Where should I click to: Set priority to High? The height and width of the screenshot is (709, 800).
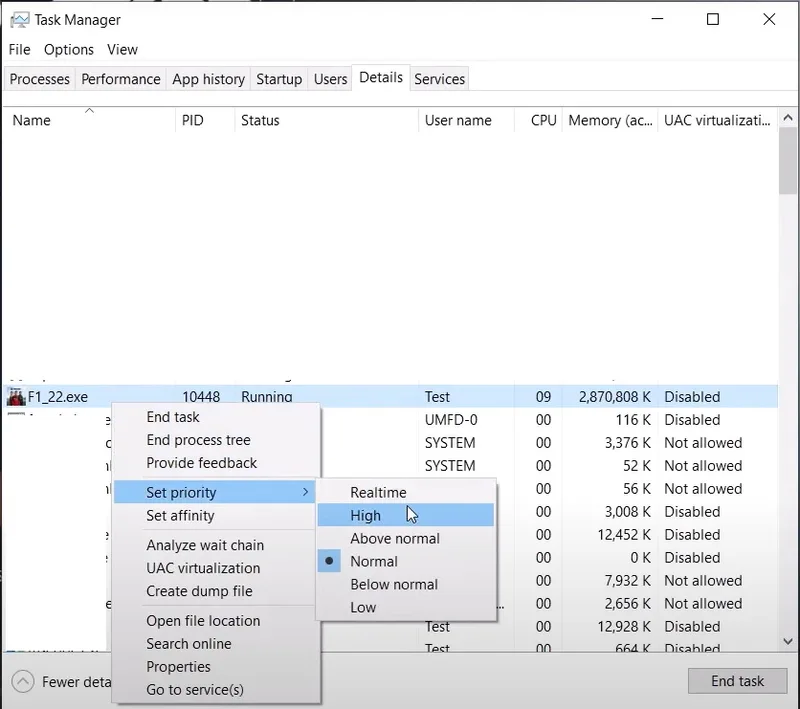pos(406,515)
